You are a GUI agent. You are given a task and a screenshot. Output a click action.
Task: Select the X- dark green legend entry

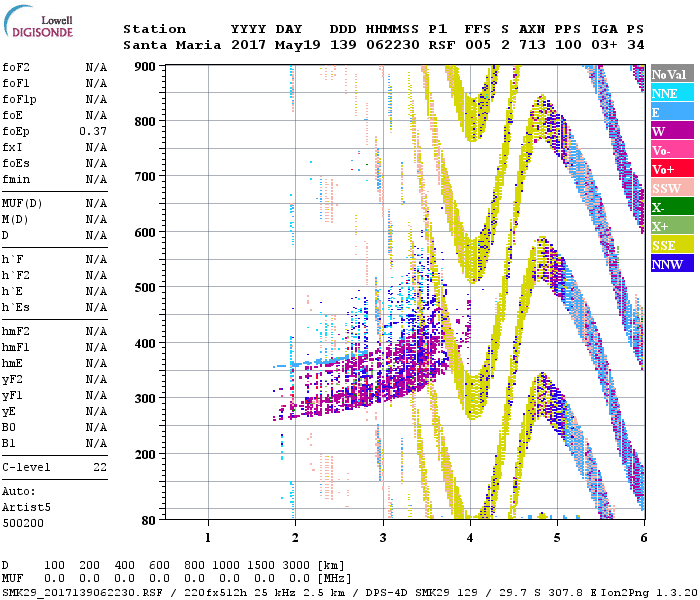click(x=671, y=207)
